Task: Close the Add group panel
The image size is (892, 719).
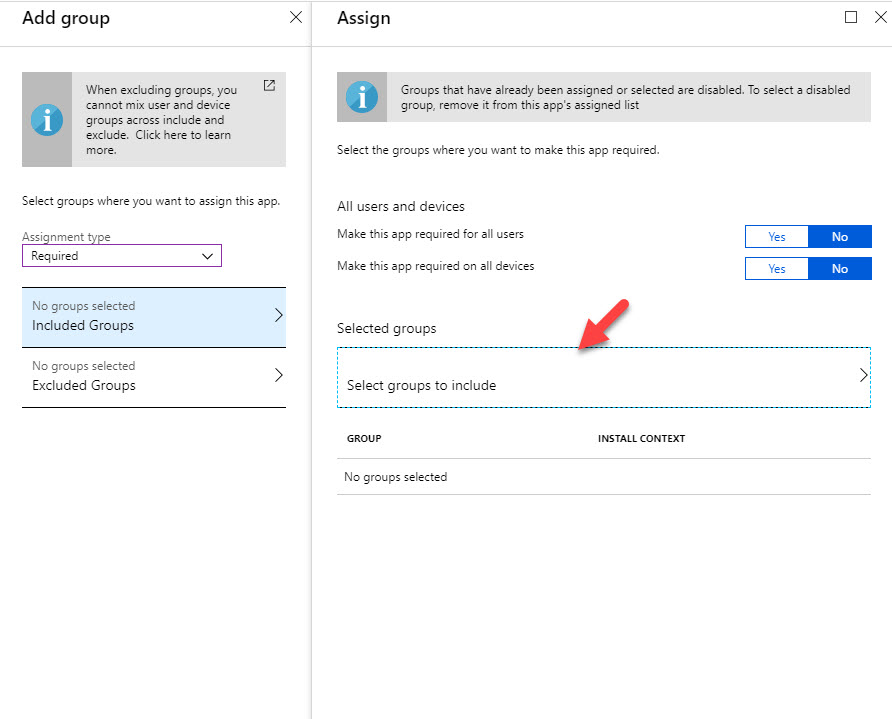Action: pos(296,17)
